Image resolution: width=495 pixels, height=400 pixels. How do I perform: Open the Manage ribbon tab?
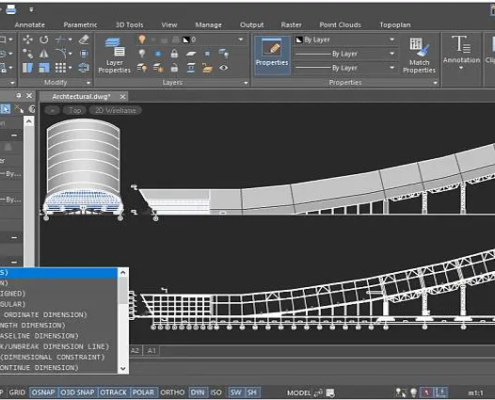[208, 25]
